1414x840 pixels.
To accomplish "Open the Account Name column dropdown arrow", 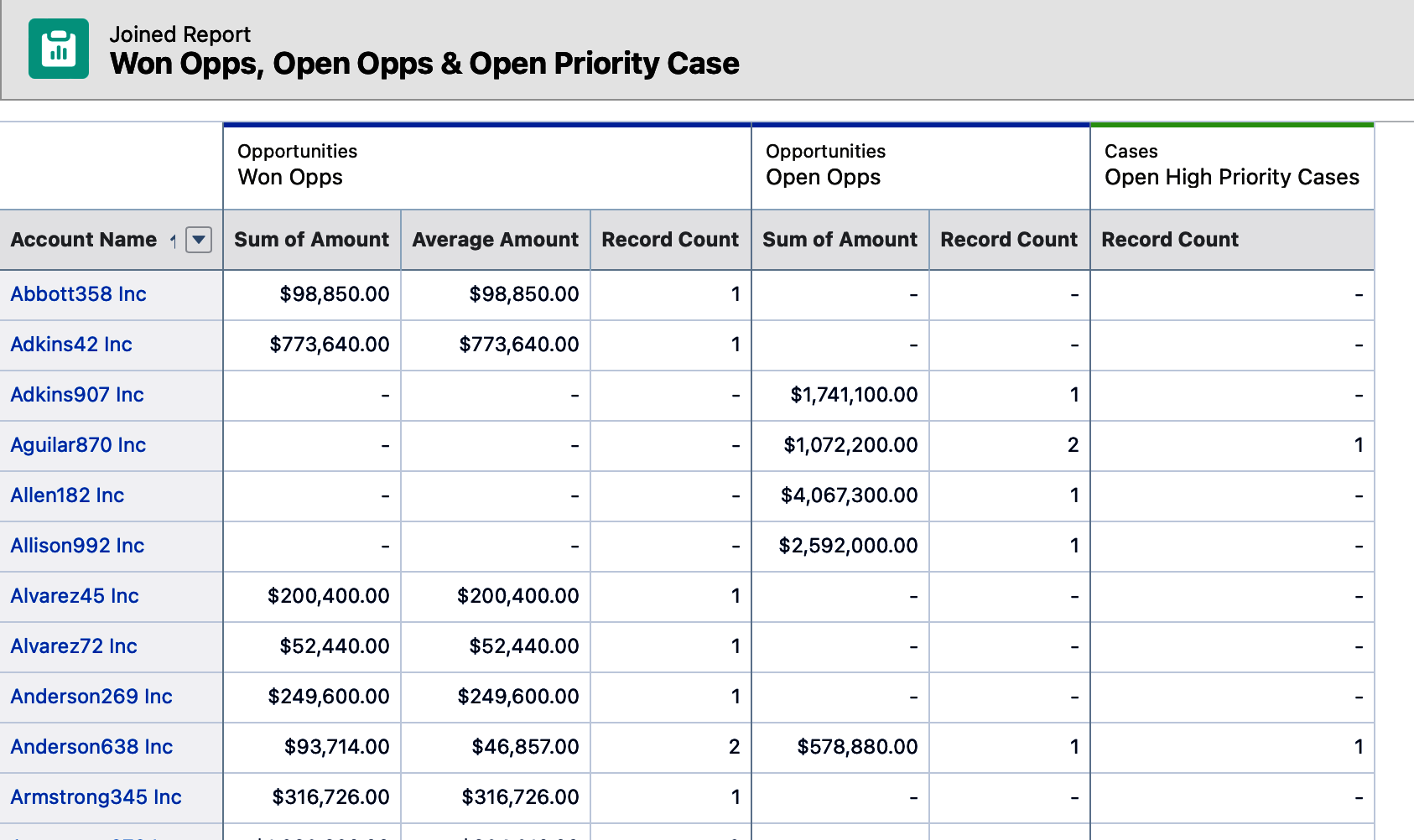I will click(x=199, y=240).
